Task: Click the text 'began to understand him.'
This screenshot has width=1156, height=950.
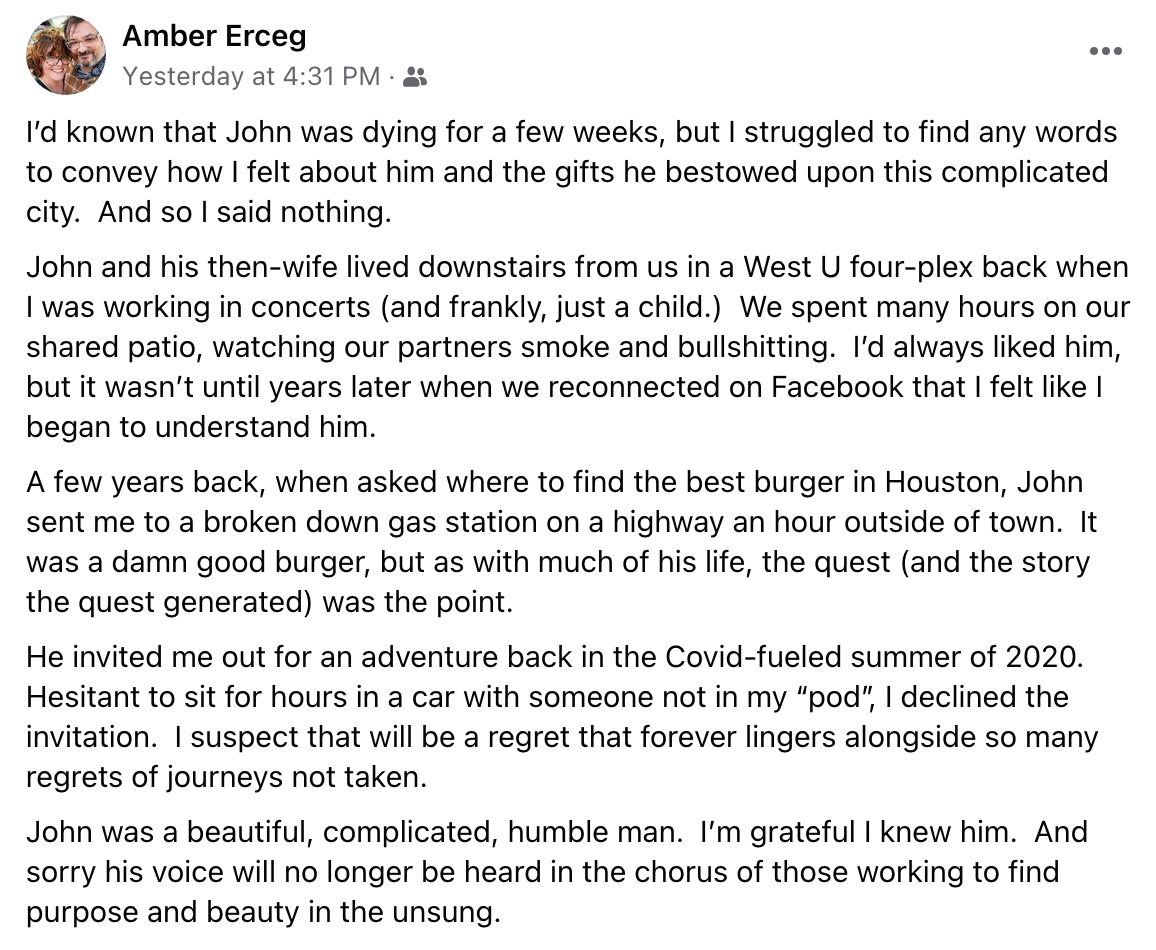Action: 201,427
